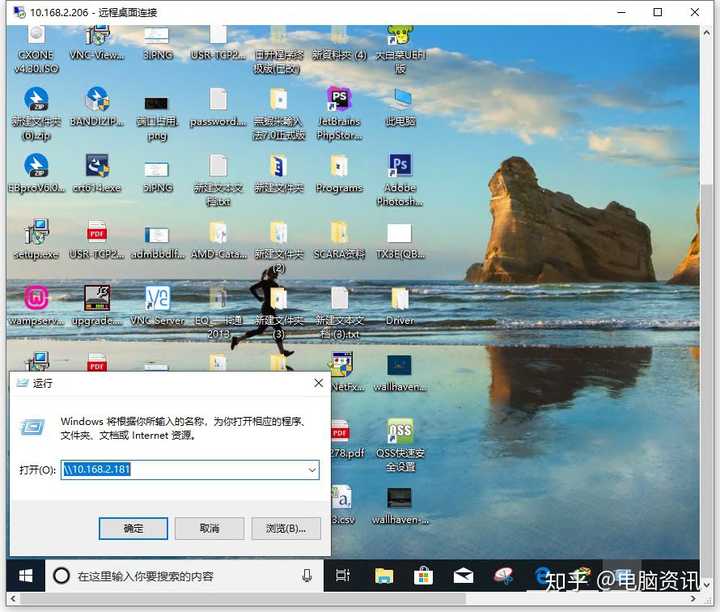Open the 新建文件夹 (0).zip archive icon
Screen dimensions: 720x612
pos(36,113)
